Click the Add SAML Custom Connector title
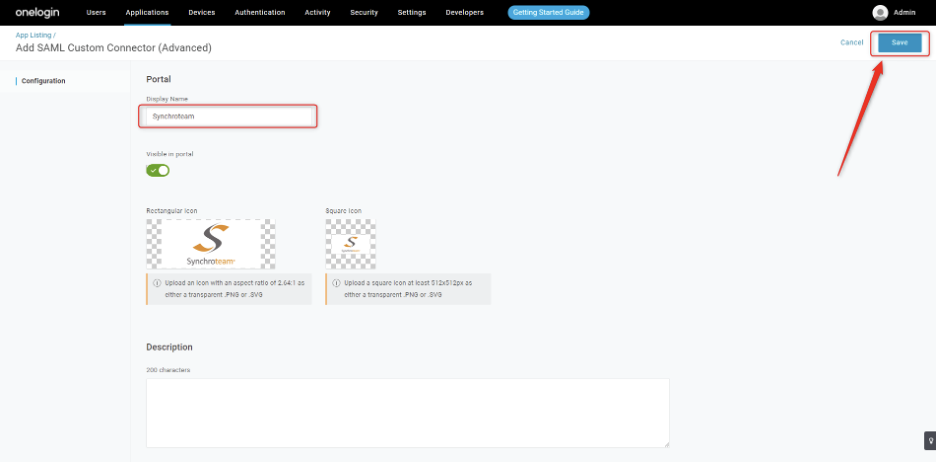Image resolution: width=936 pixels, height=462 pixels. [x=113, y=48]
